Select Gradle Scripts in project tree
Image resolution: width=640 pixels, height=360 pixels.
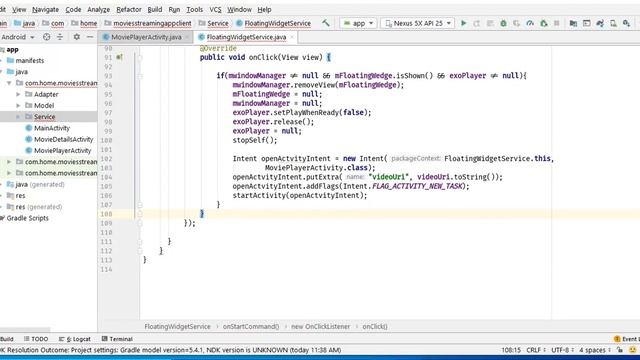point(27,218)
